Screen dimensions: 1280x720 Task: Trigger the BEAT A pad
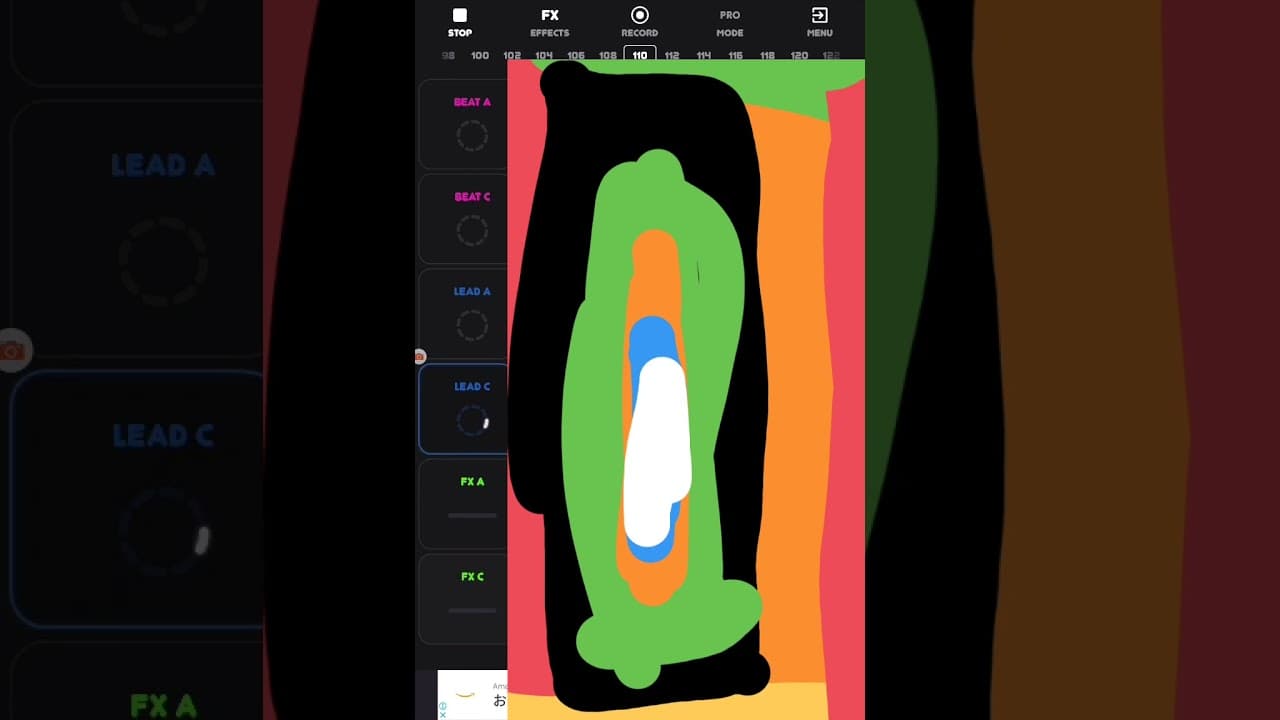464,124
